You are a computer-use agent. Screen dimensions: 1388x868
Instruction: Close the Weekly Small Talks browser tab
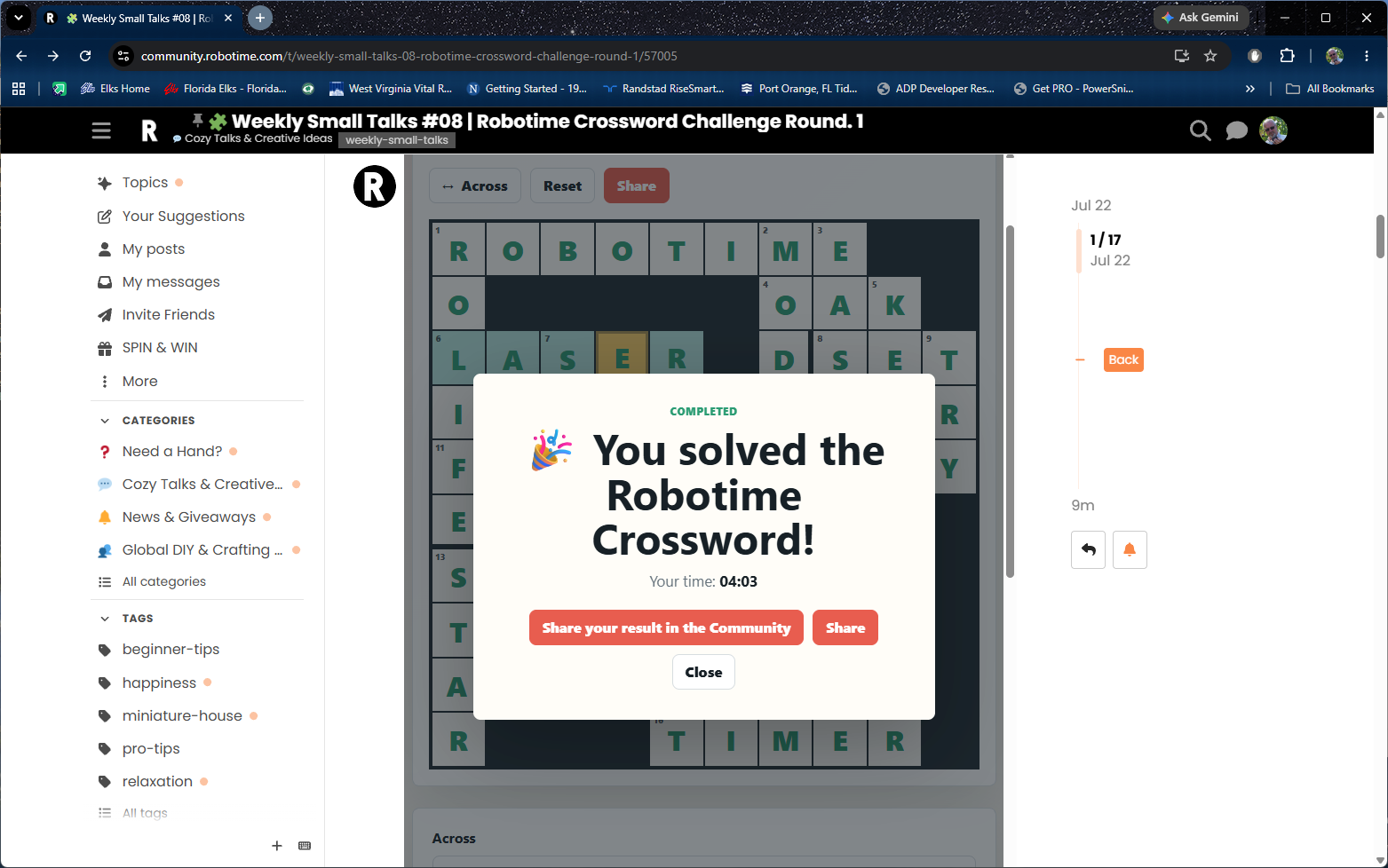(228, 18)
